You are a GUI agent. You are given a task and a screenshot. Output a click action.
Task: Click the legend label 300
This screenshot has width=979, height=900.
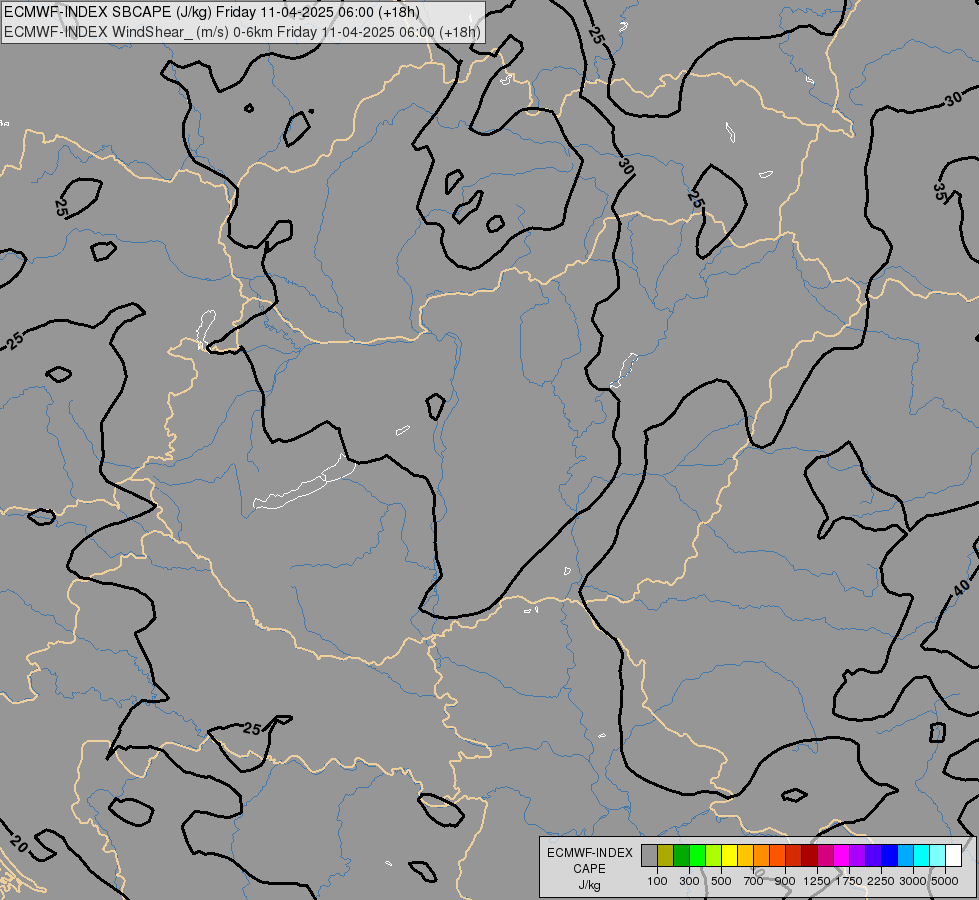(x=689, y=881)
